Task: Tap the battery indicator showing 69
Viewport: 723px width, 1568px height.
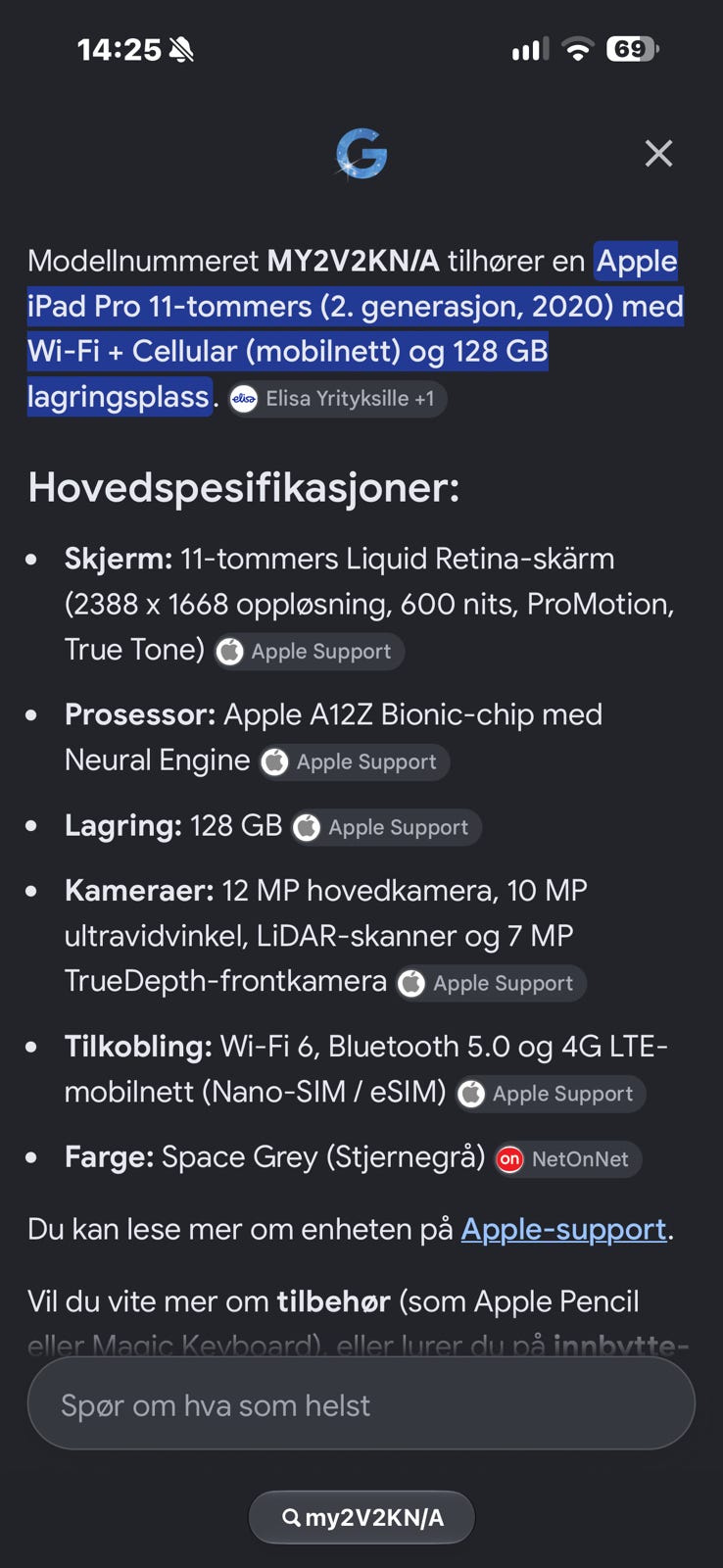Action: click(632, 49)
